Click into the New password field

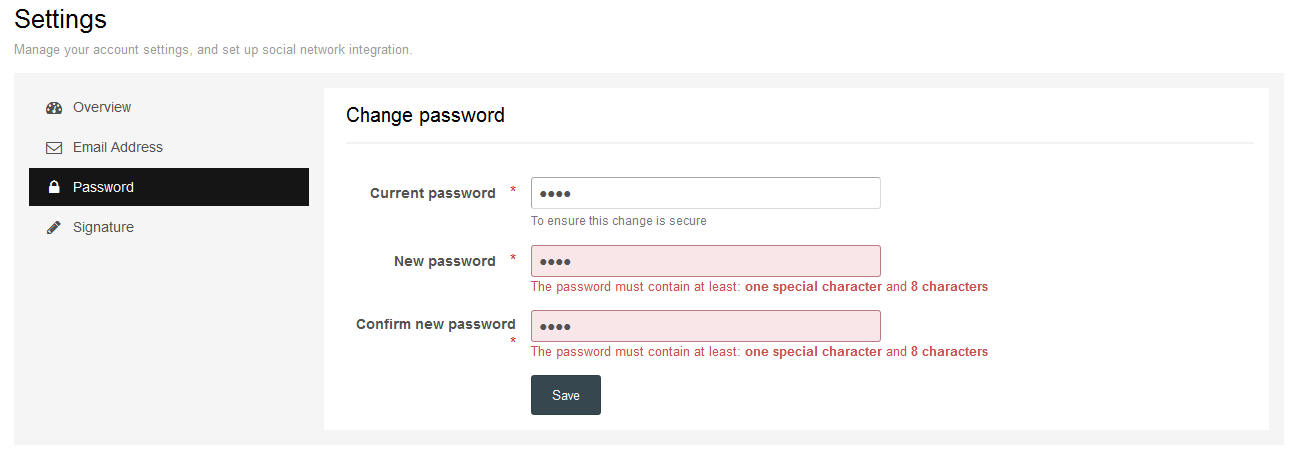[706, 261]
